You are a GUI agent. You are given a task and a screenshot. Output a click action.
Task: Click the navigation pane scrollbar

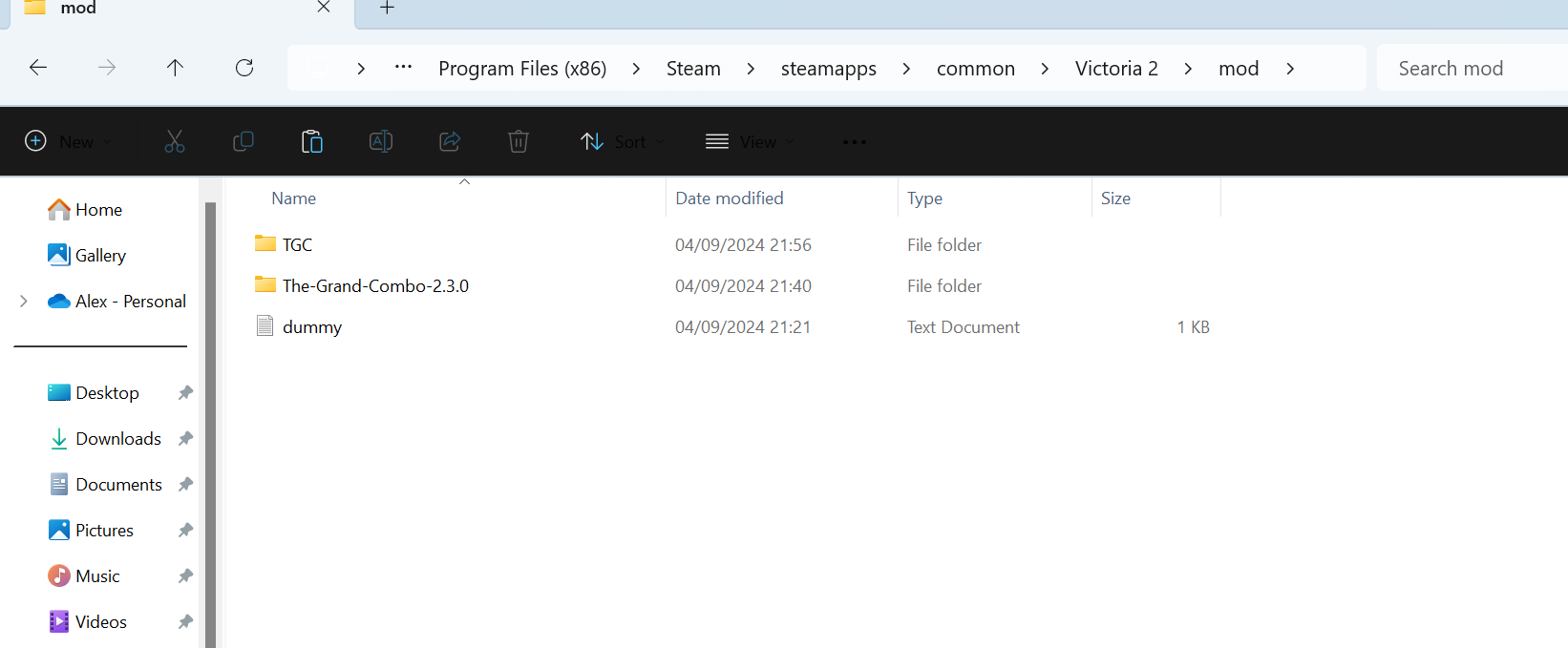pos(210,425)
